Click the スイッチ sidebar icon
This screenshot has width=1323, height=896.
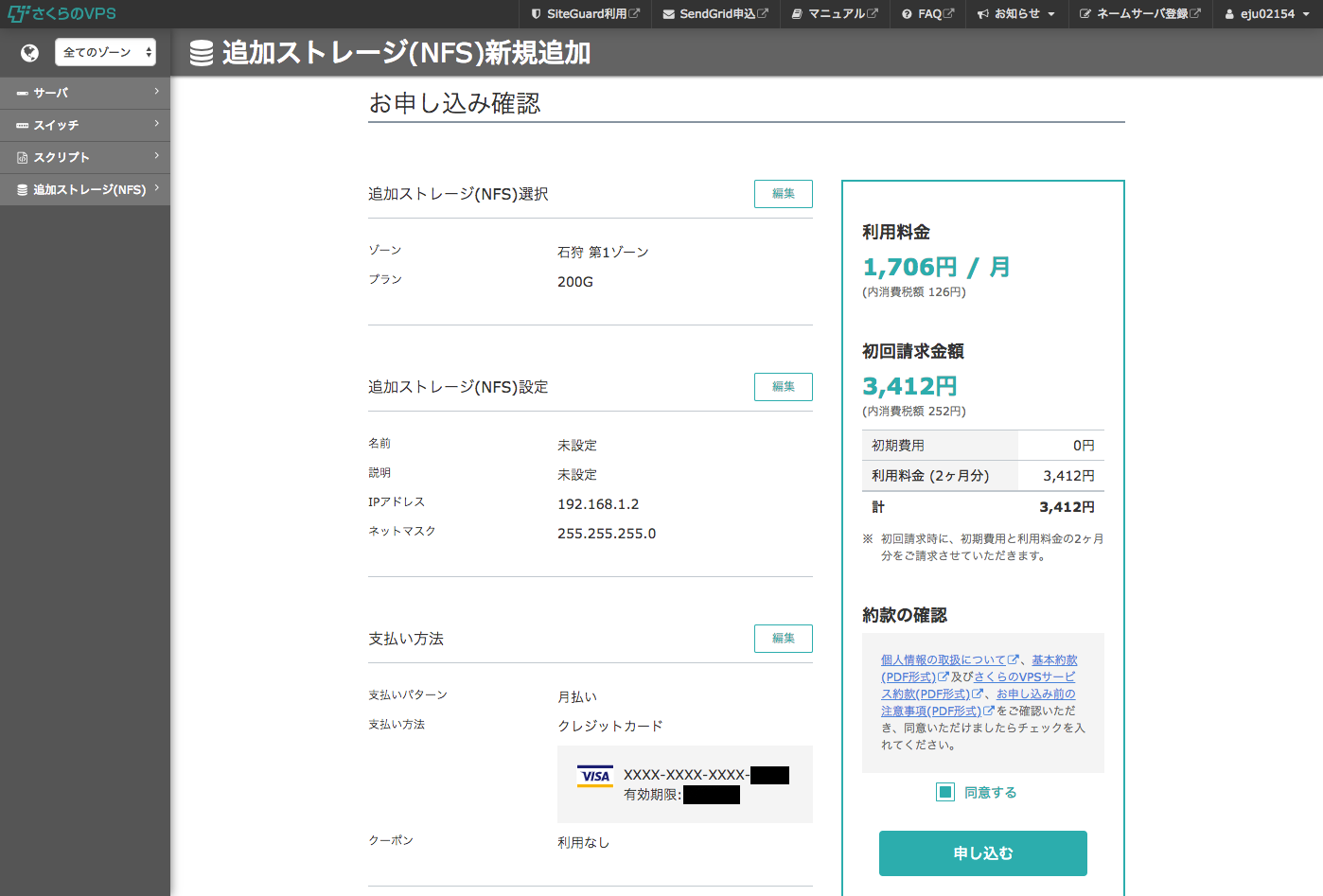click(22, 126)
